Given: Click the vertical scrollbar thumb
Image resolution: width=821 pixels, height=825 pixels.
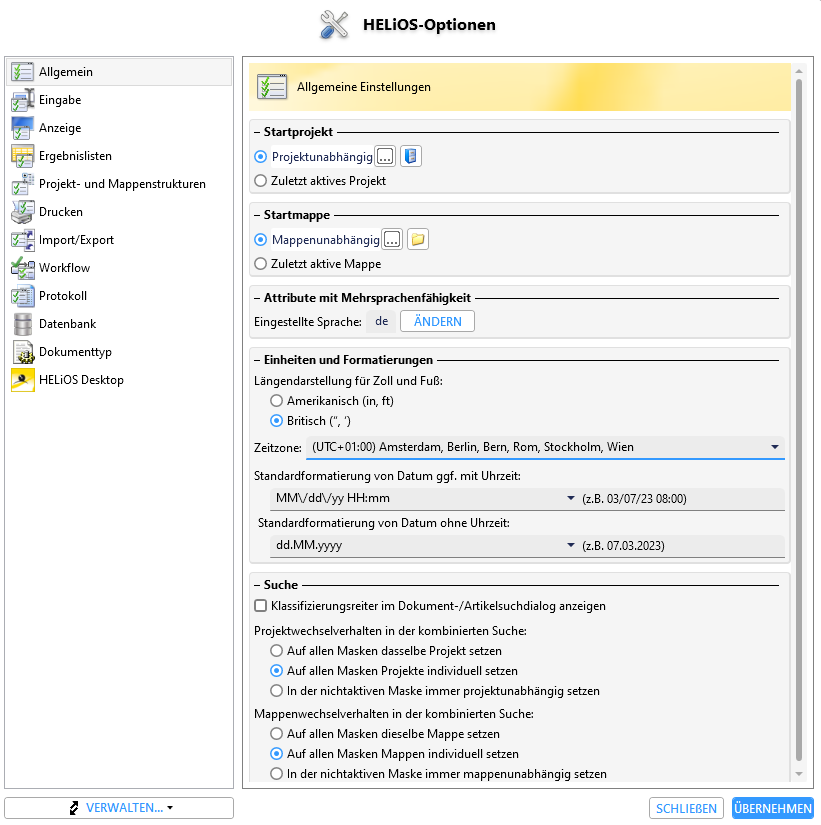Looking at the screenshot, I should click(799, 420).
